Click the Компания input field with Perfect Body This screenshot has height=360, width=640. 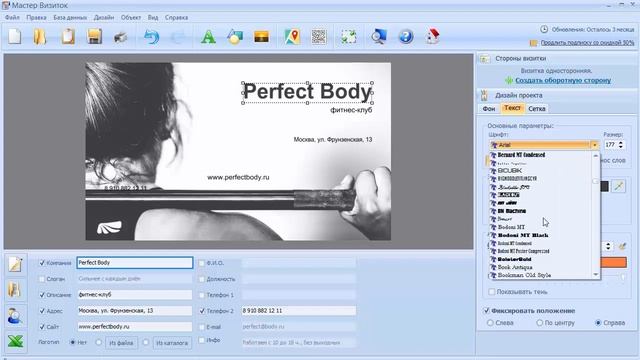coord(135,263)
